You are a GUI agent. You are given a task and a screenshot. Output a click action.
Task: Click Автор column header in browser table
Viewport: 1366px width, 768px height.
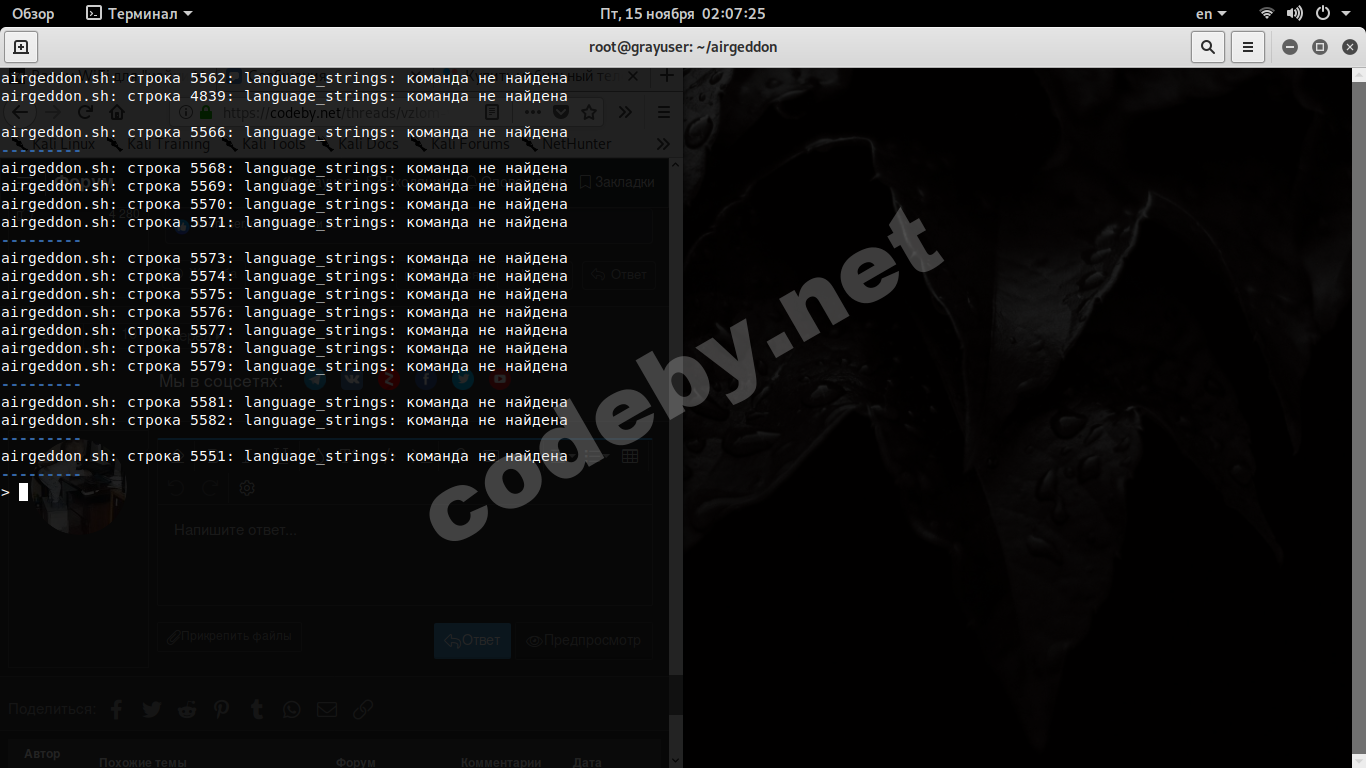[42, 754]
